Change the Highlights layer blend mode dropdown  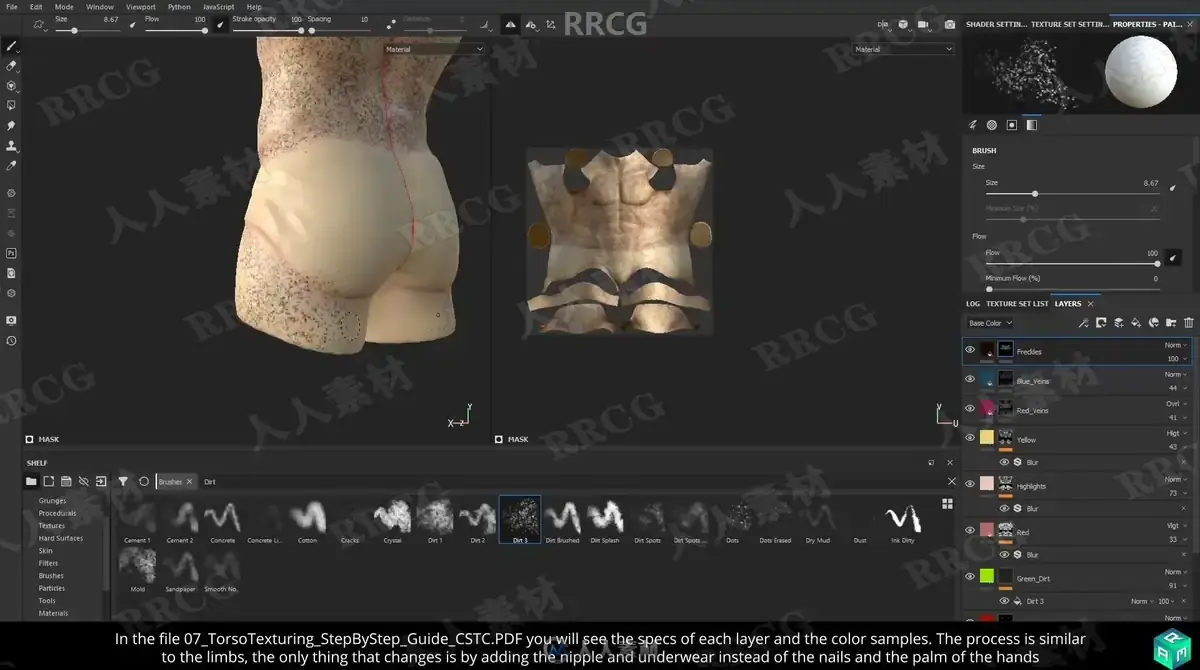point(1176,479)
